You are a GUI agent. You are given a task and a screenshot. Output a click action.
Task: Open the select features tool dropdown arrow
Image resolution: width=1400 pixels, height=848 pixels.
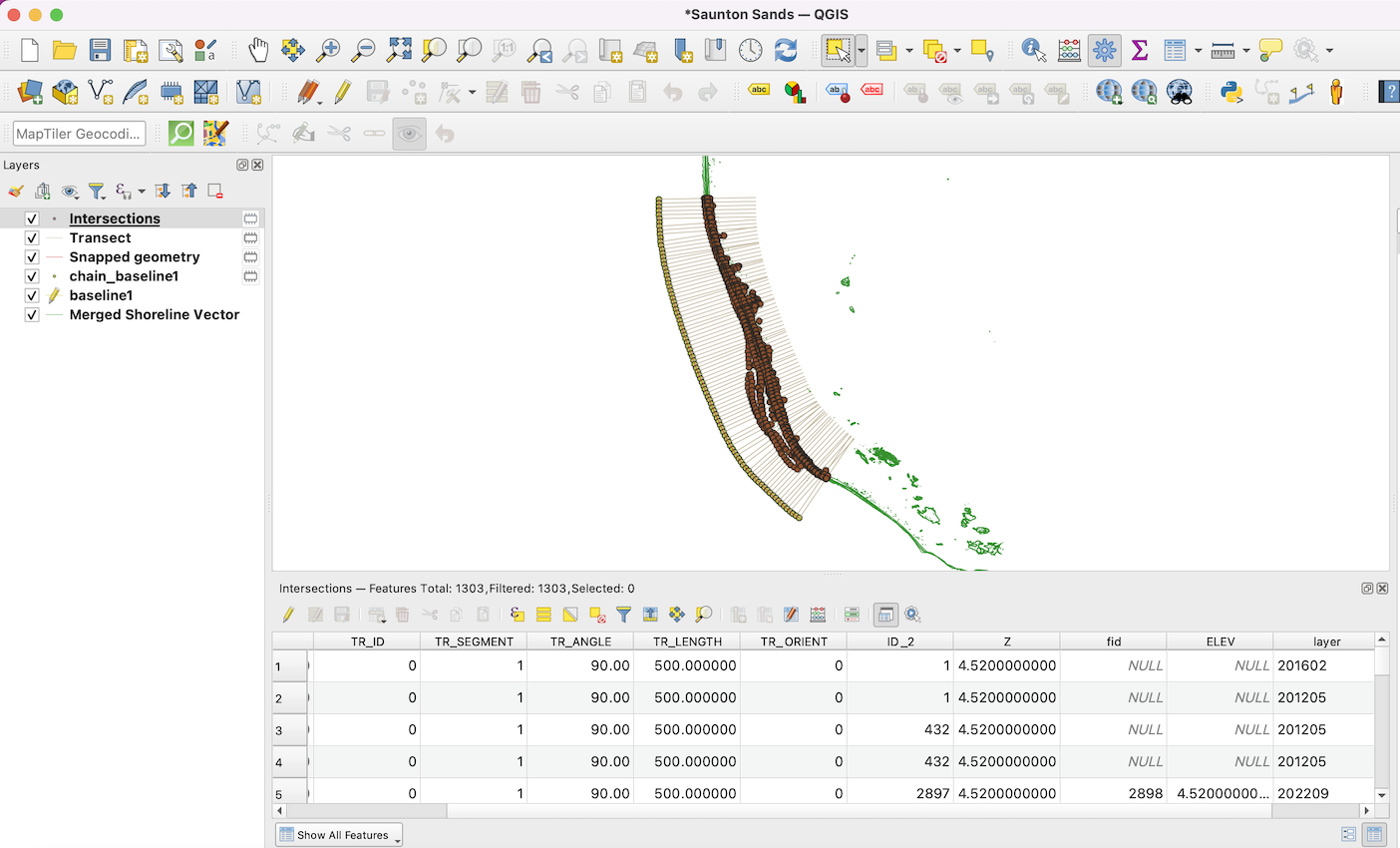[x=861, y=50]
